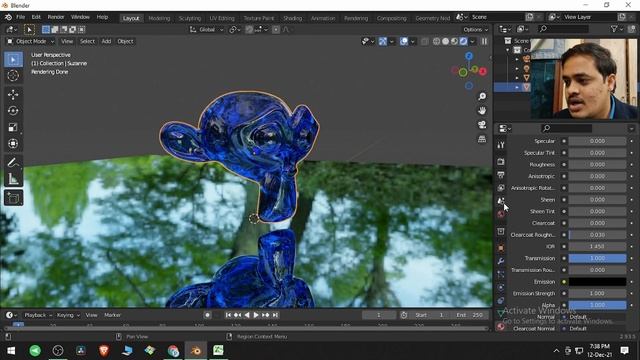
Task: Open the Options dropdown
Action: coord(476,29)
